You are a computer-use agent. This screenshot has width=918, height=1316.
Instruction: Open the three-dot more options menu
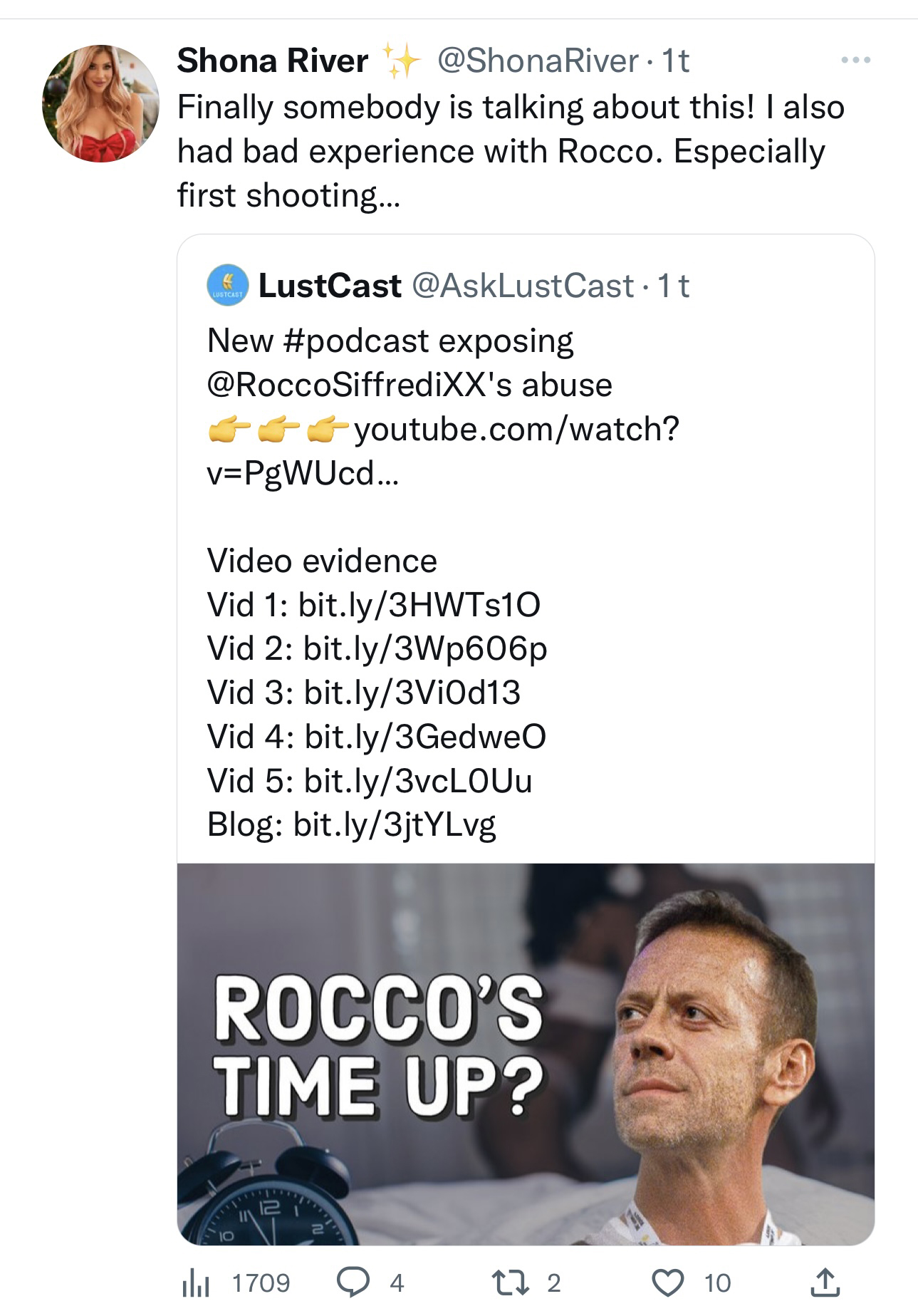[x=855, y=61]
